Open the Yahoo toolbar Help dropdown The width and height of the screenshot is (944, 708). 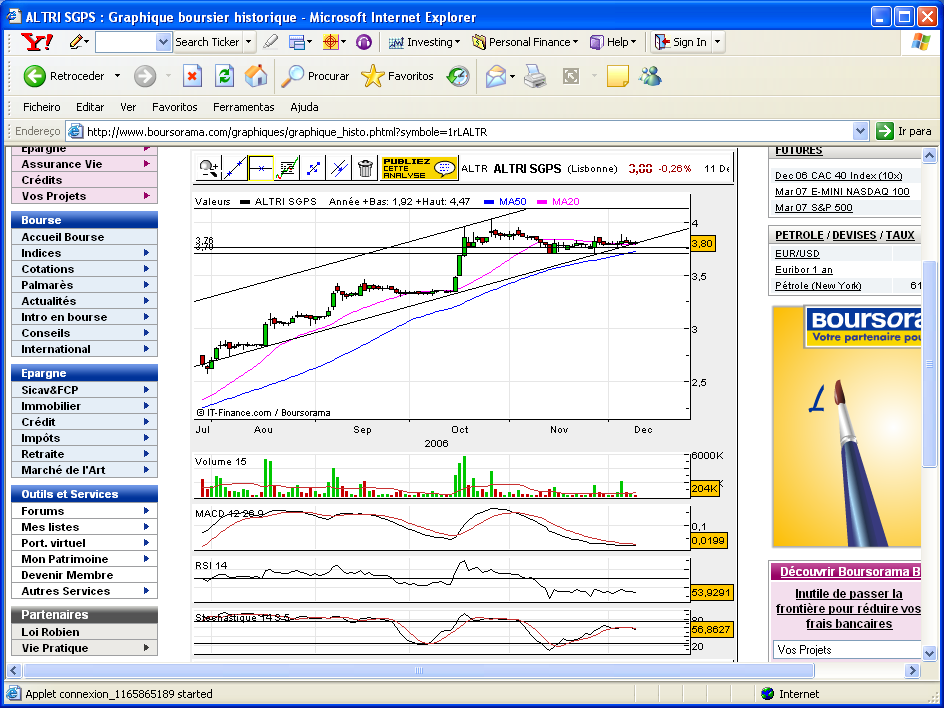tap(613, 42)
